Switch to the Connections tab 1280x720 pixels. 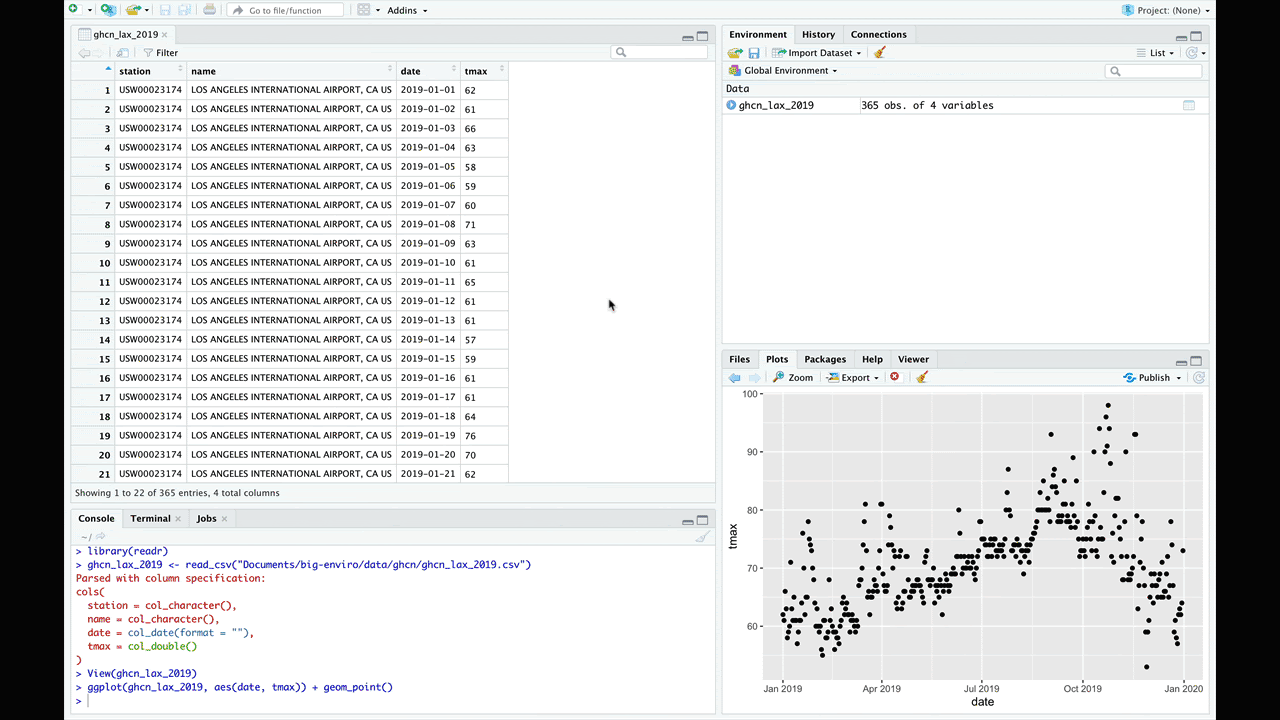(878, 34)
